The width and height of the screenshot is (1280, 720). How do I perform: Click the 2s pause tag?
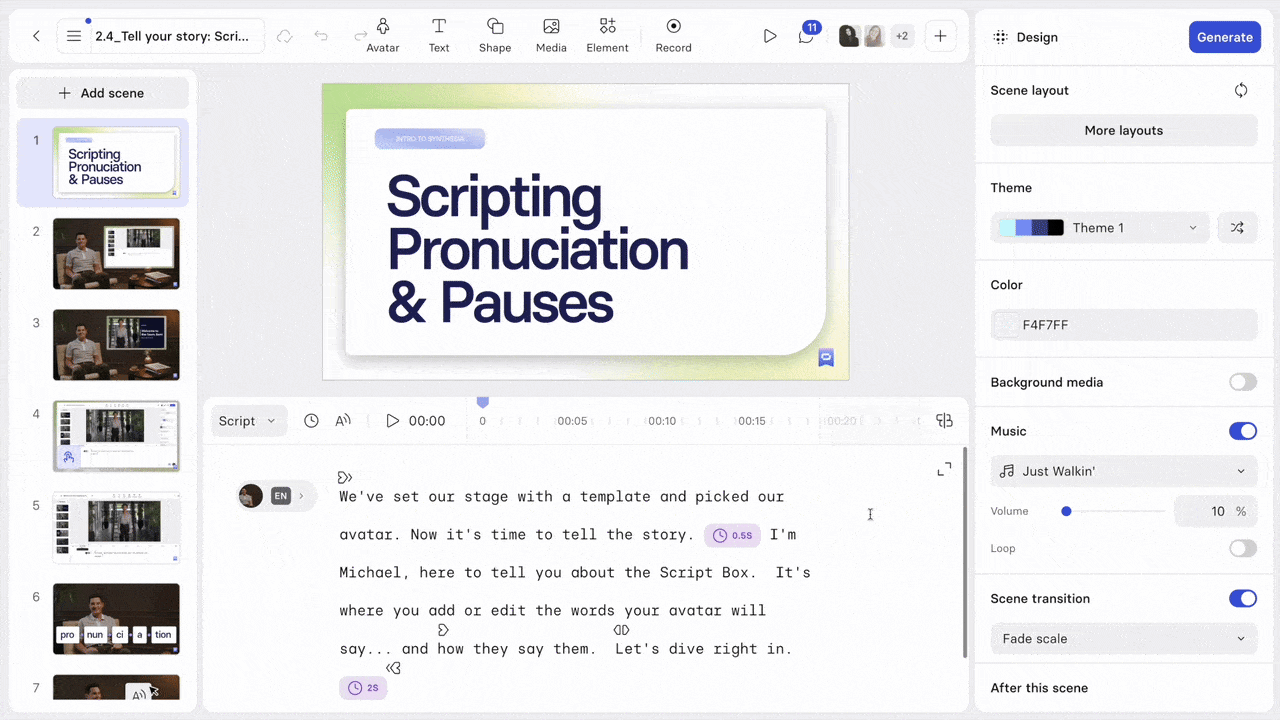click(x=363, y=688)
